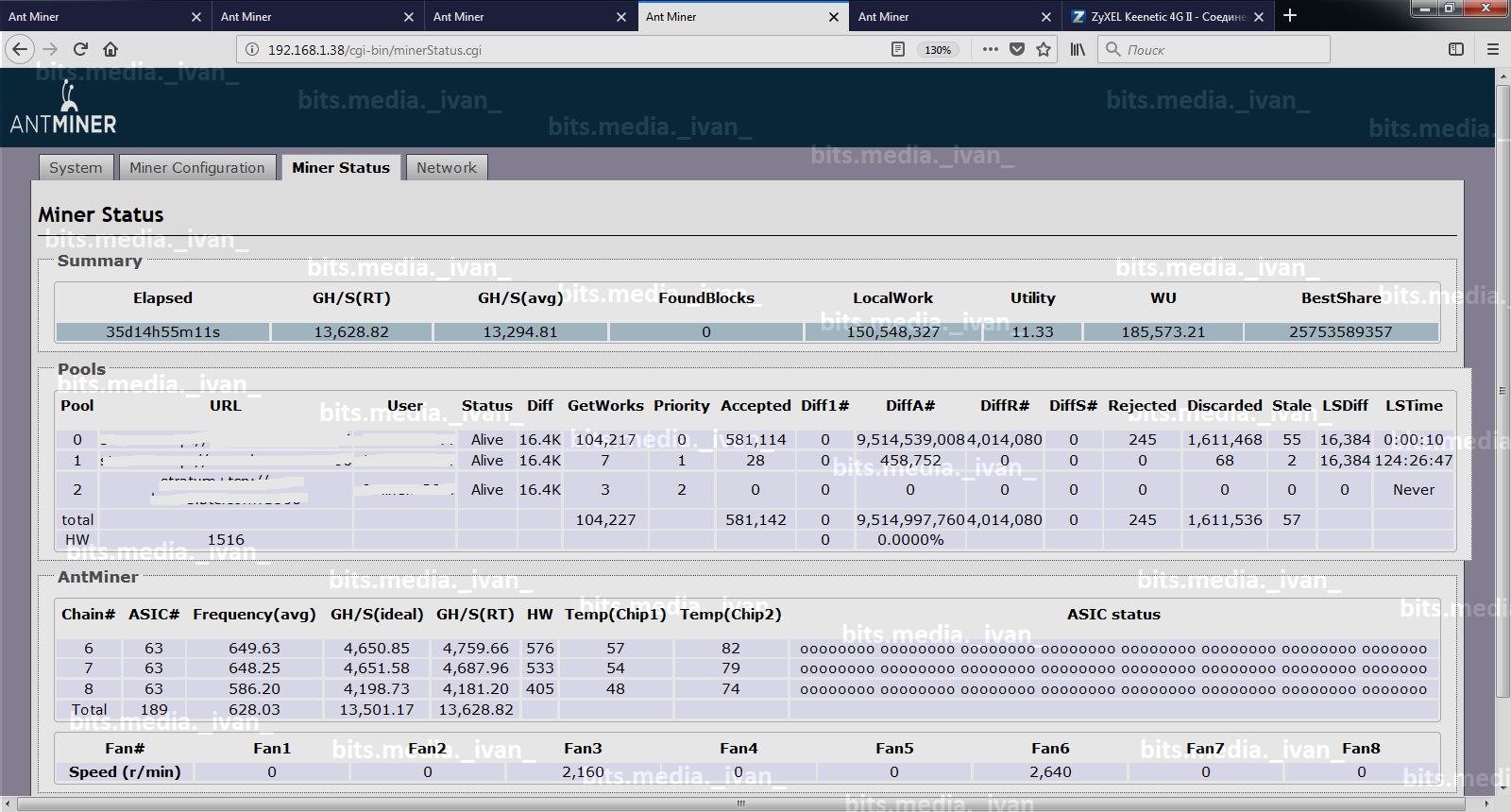1511x812 pixels.
Task: Open the Firefox Library
Action: click(1078, 49)
